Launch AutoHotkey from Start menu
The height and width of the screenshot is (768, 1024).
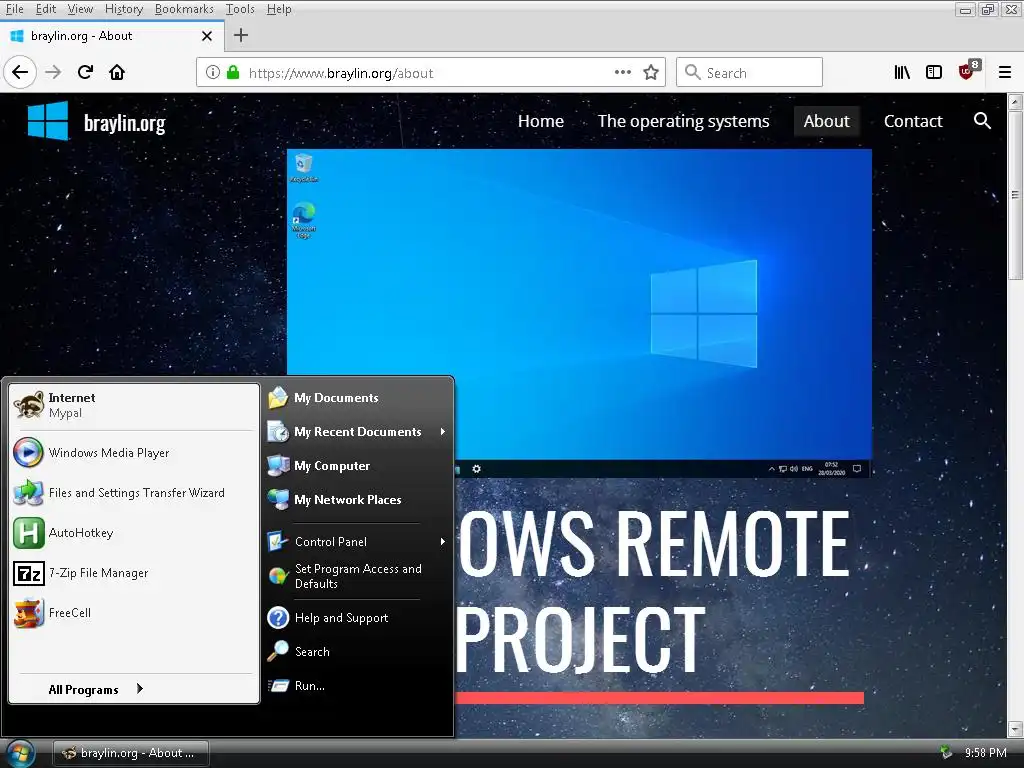pos(134,533)
